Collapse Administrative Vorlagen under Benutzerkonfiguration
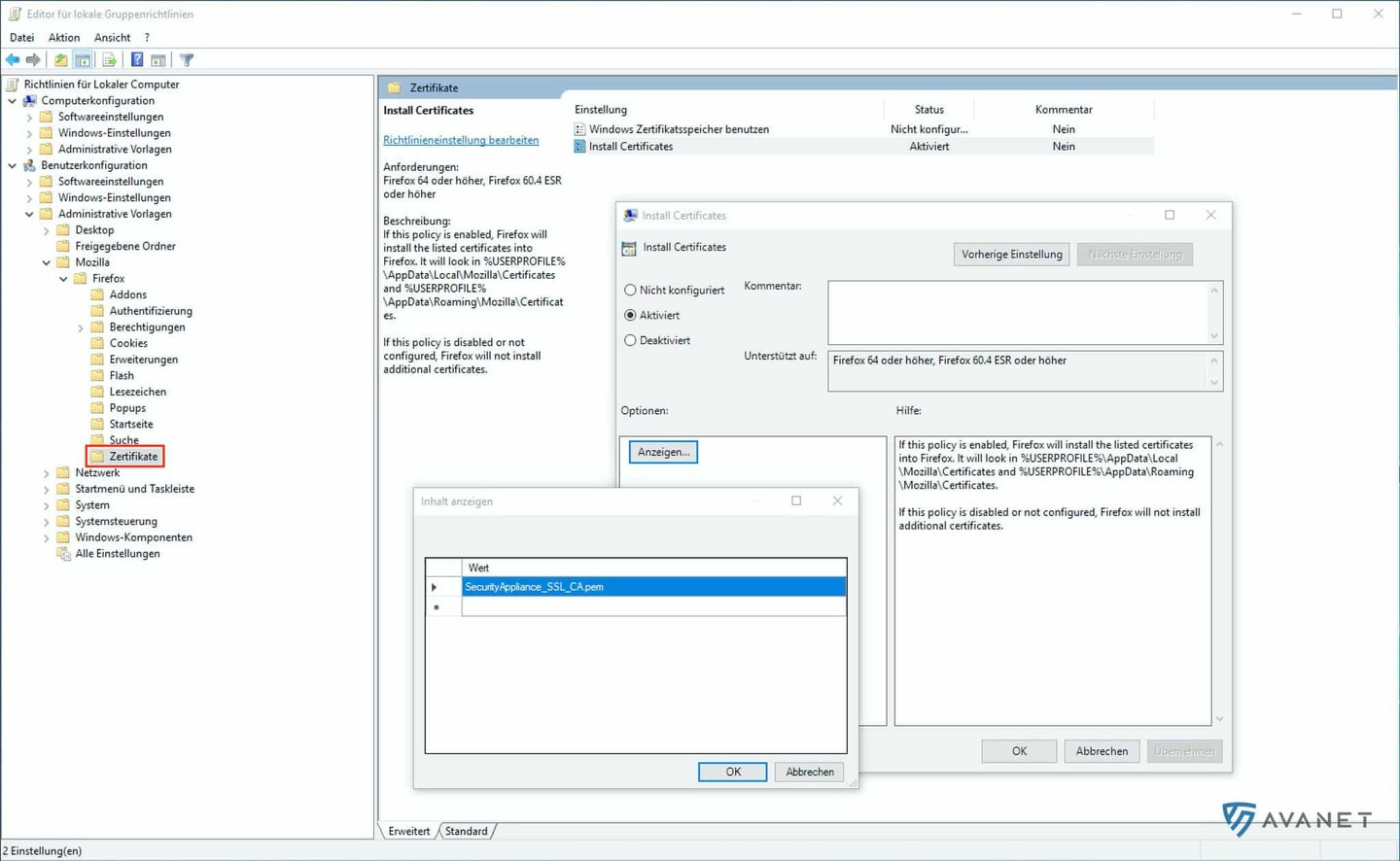The image size is (1400, 861). pos(29,214)
